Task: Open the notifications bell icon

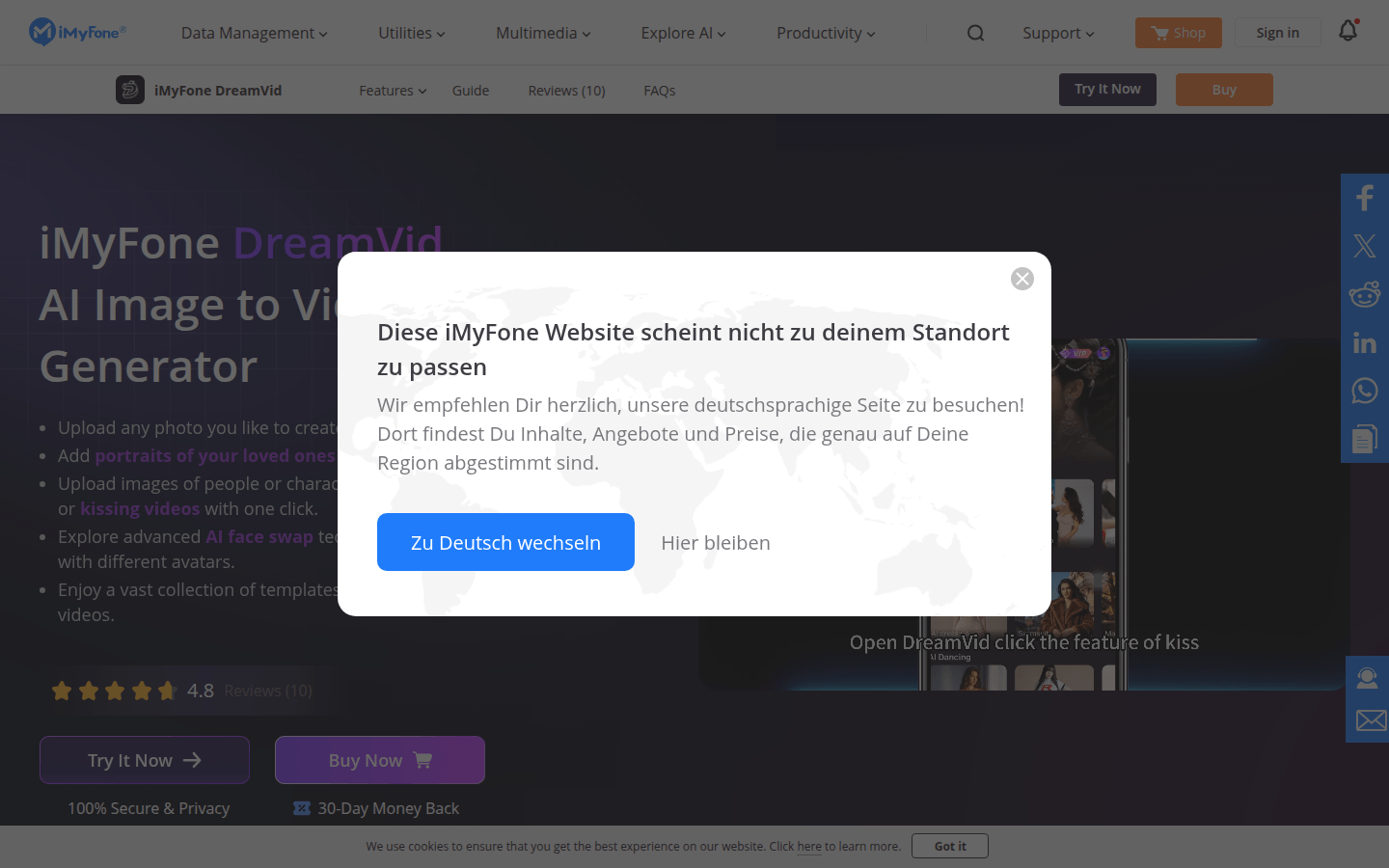Action: (1348, 31)
